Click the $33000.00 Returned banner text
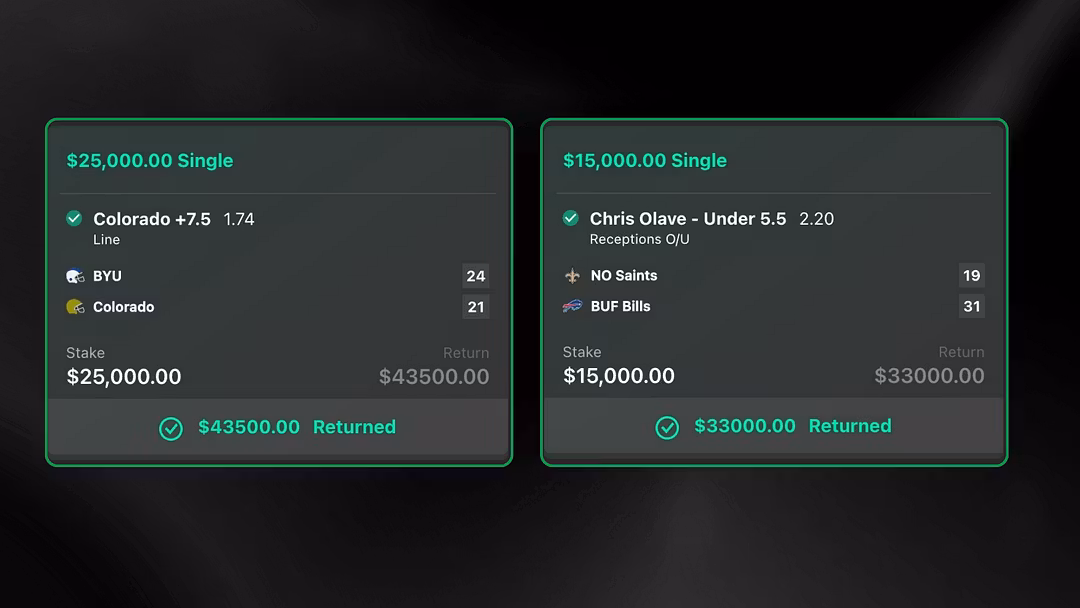Screen dimensions: 1080x608 (x=793, y=426)
